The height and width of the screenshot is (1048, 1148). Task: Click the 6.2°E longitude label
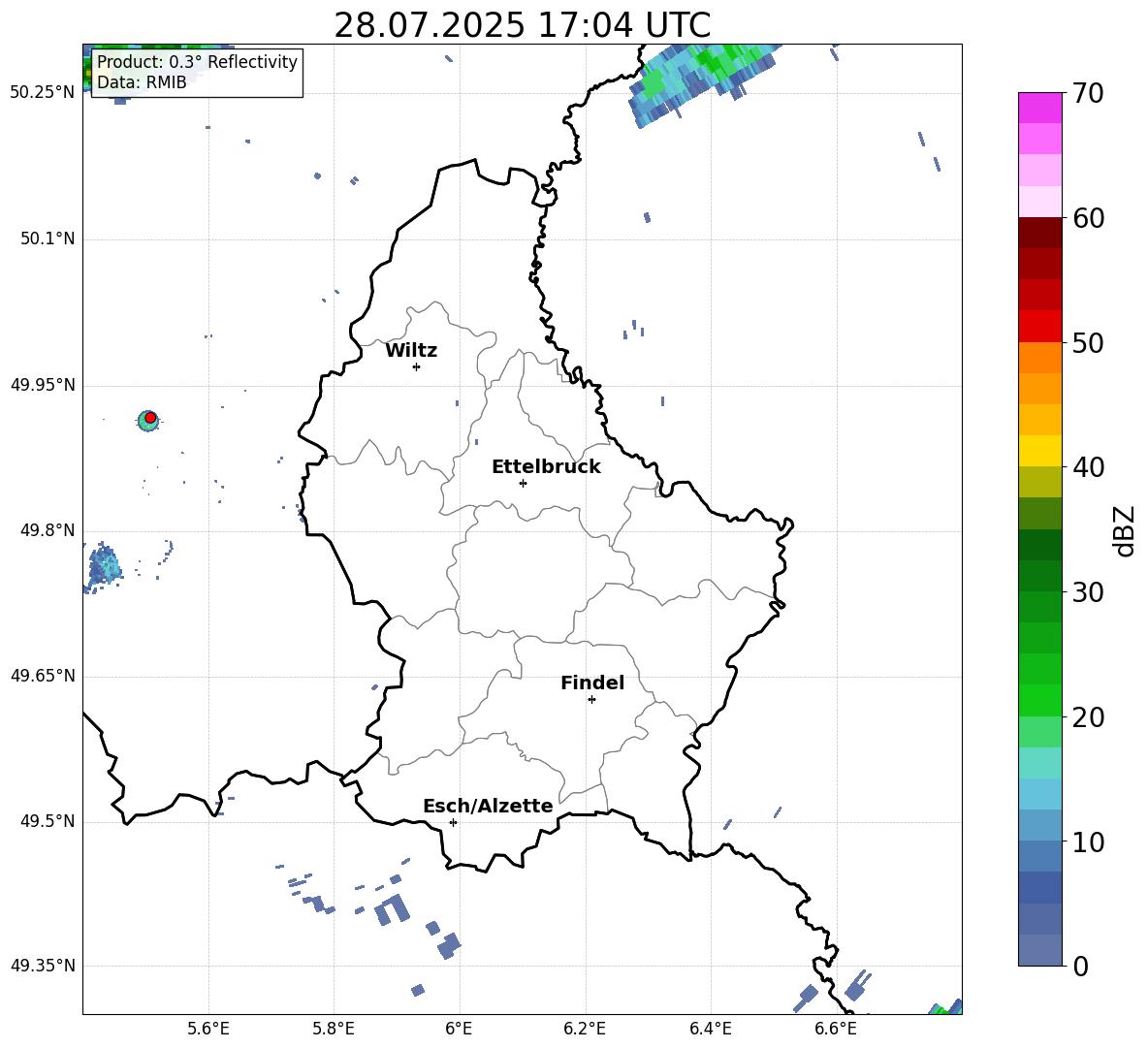(585, 1029)
